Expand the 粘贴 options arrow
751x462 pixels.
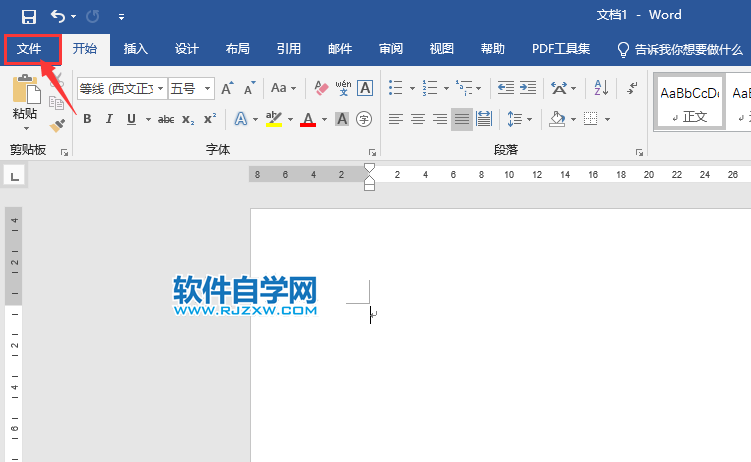coord(26,128)
